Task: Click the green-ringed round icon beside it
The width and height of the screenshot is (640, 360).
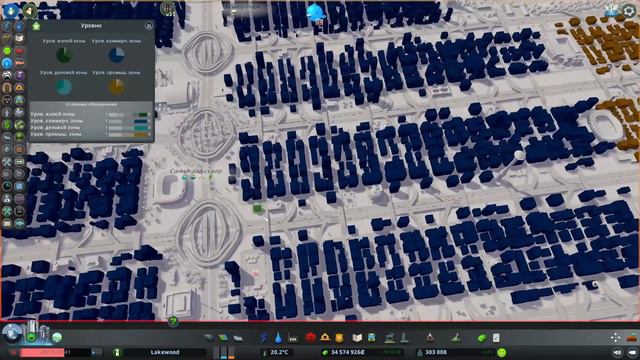Action: click(x=29, y=10)
